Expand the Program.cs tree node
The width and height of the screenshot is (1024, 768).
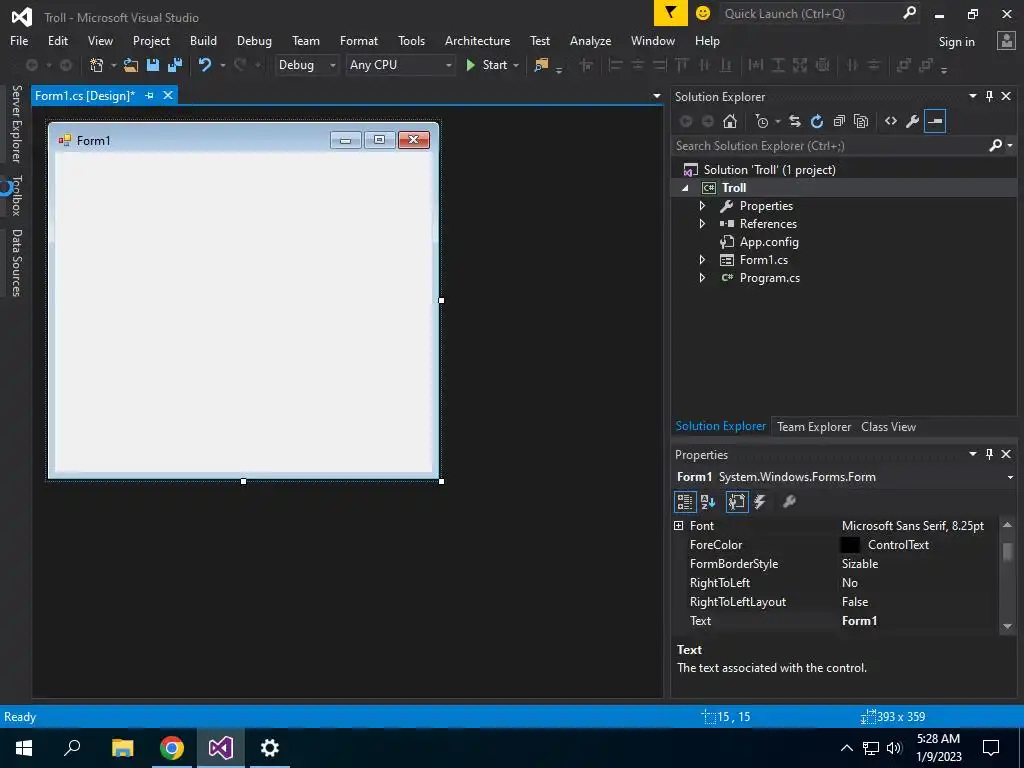pos(703,278)
